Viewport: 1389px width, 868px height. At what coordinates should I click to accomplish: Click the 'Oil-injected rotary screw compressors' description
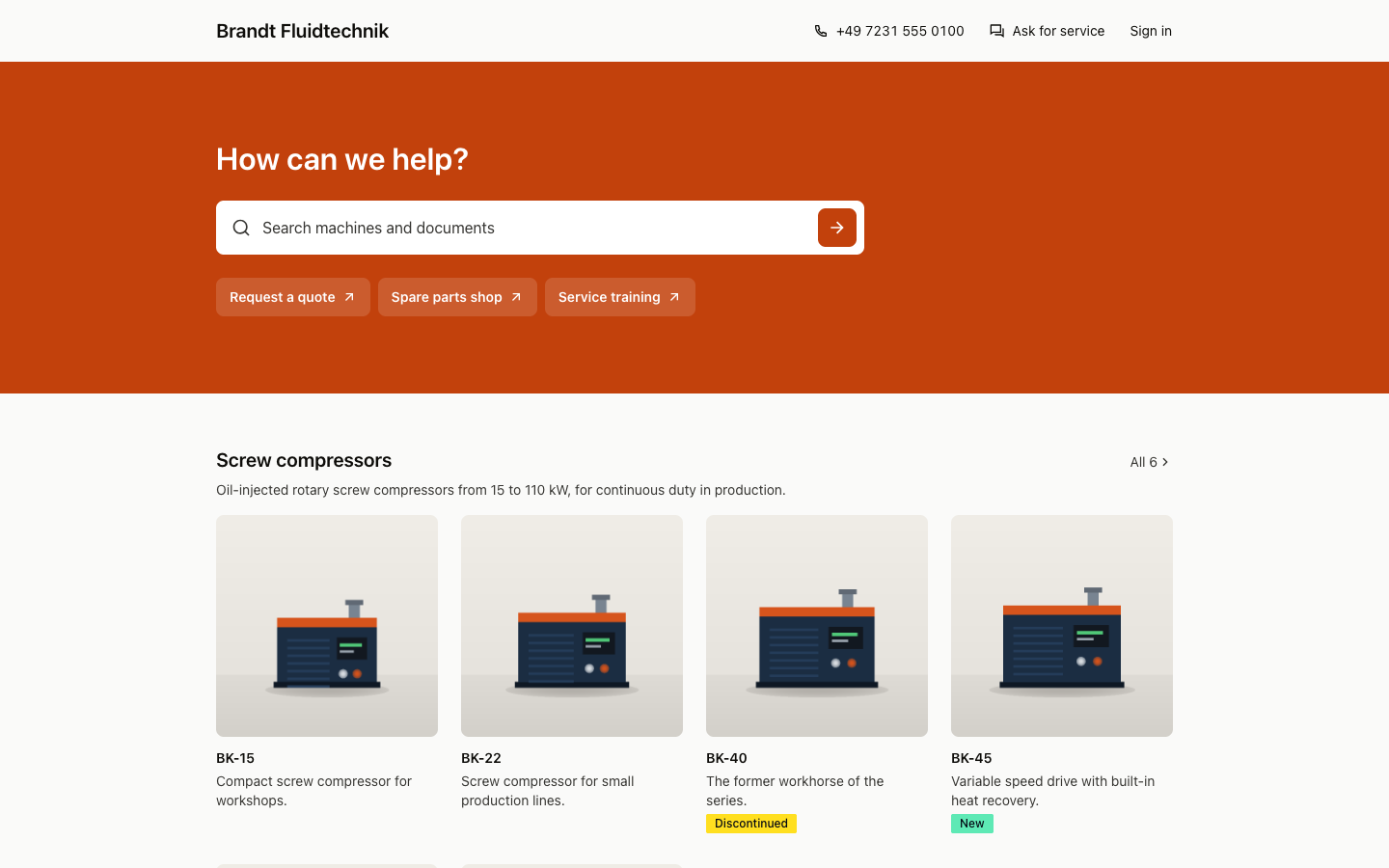pos(501,490)
